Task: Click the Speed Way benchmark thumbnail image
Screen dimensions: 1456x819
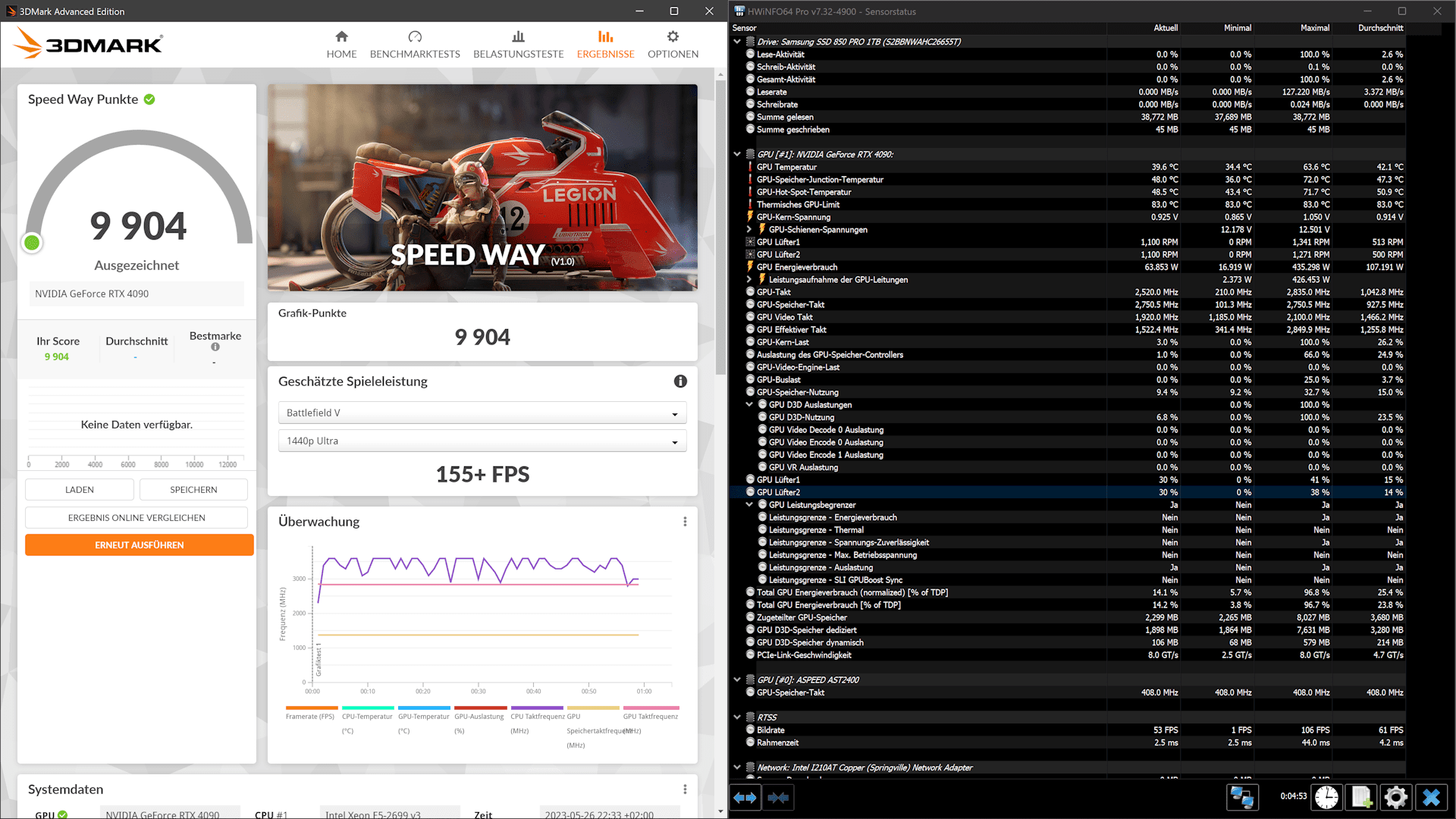Action: point(482,187)
